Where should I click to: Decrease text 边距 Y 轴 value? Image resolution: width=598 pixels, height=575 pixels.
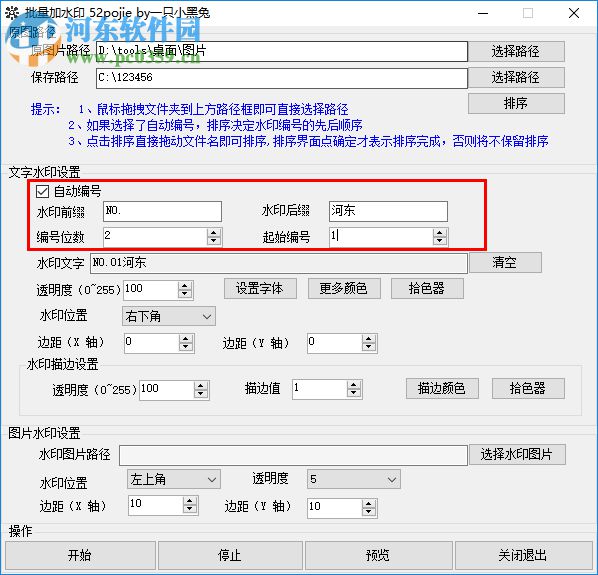coord(368,347)
